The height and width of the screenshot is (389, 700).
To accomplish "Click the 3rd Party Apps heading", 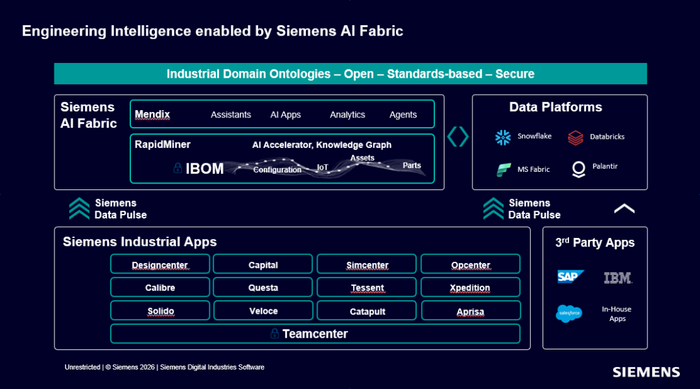I will click(x=595, y=242).
